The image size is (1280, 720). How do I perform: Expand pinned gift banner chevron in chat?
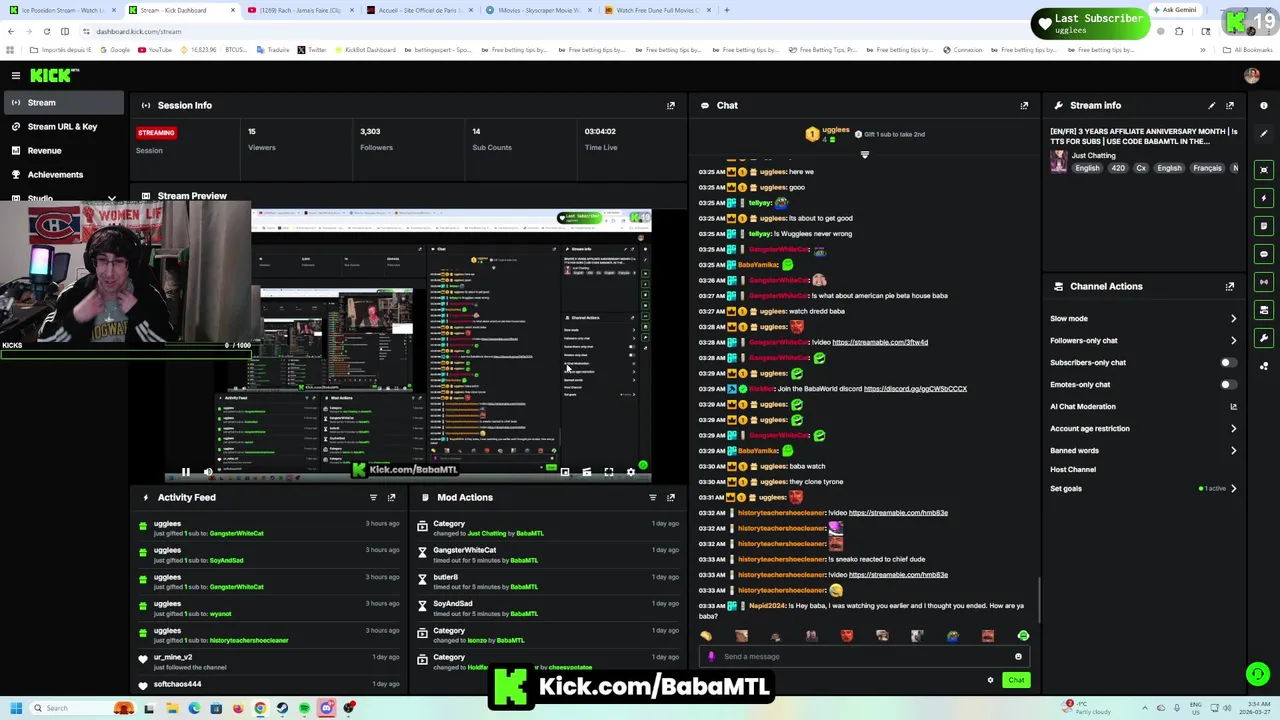tap(865, 155)
